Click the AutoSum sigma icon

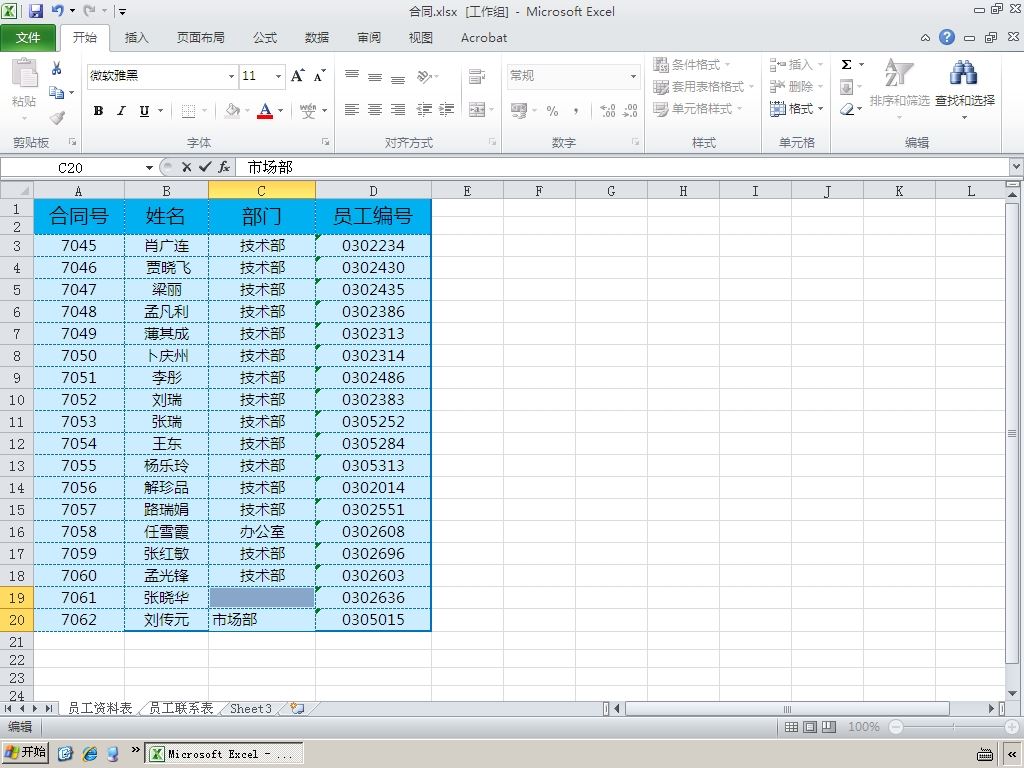pos(846,65)
